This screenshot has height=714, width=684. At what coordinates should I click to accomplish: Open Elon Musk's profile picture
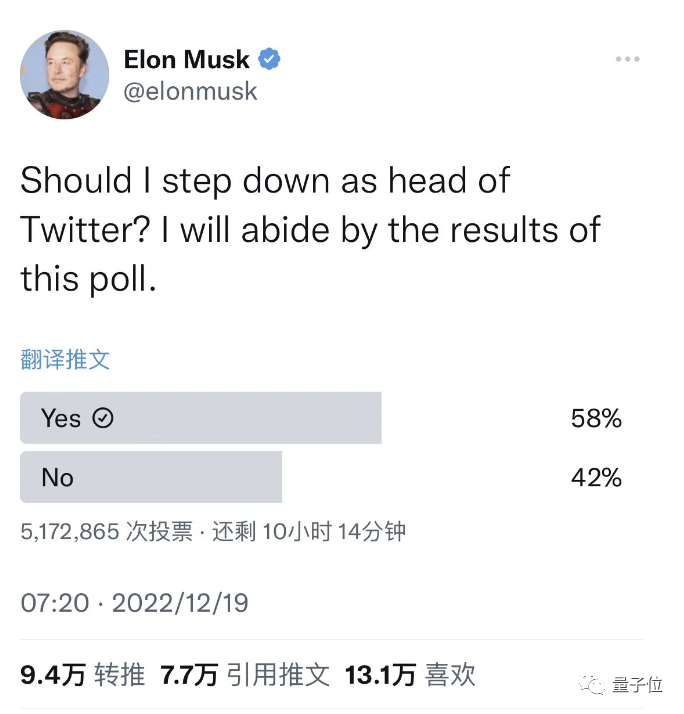(x=65, y=74)
